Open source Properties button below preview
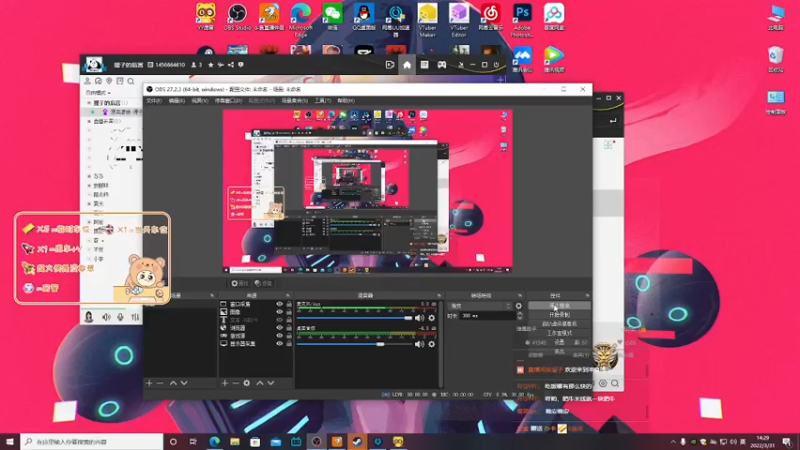The width and height of the screenshot is (800, 450). [x=239, y=283]
